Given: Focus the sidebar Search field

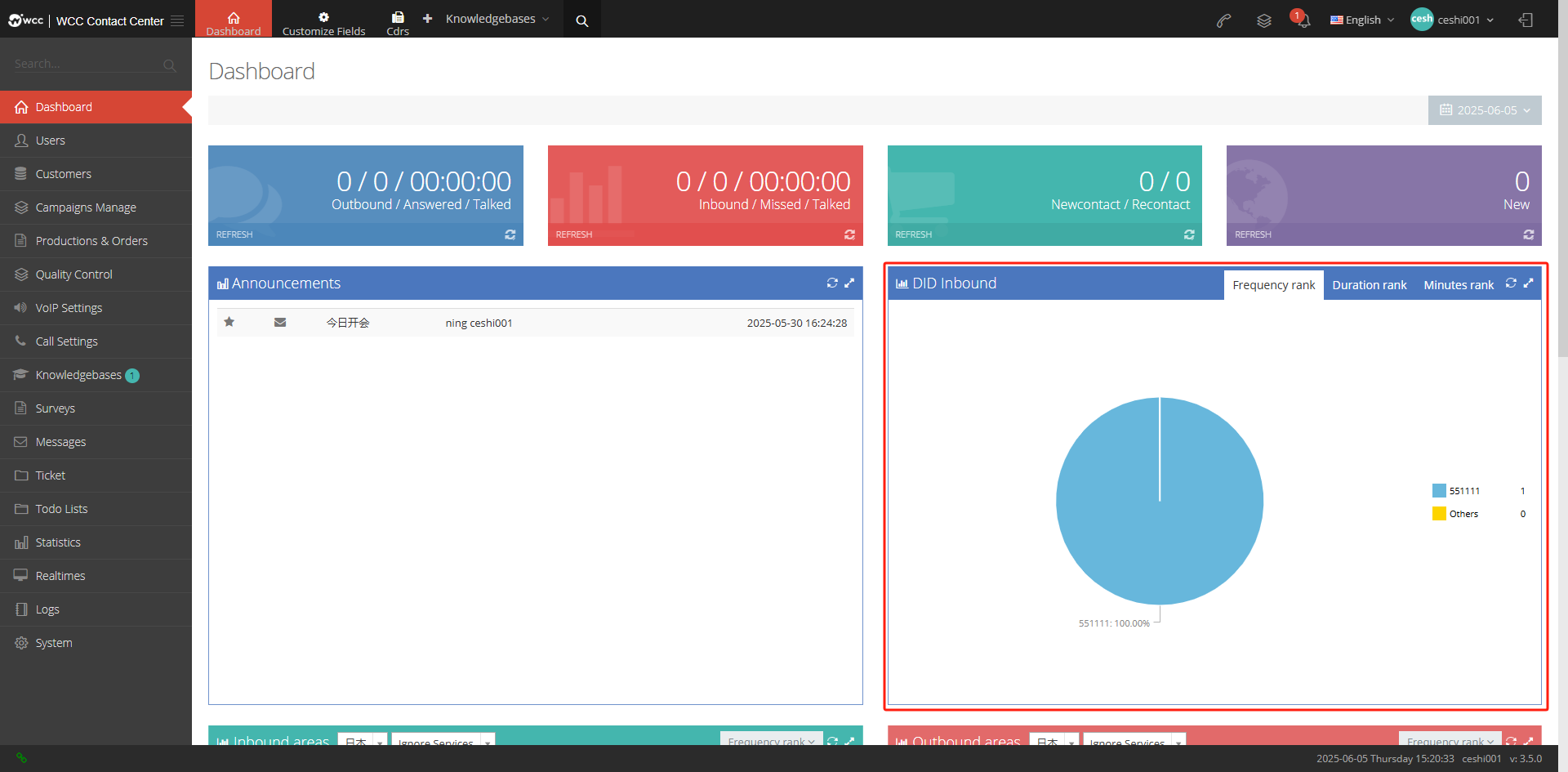Looking at the screenshot, I should click(86, 65).
